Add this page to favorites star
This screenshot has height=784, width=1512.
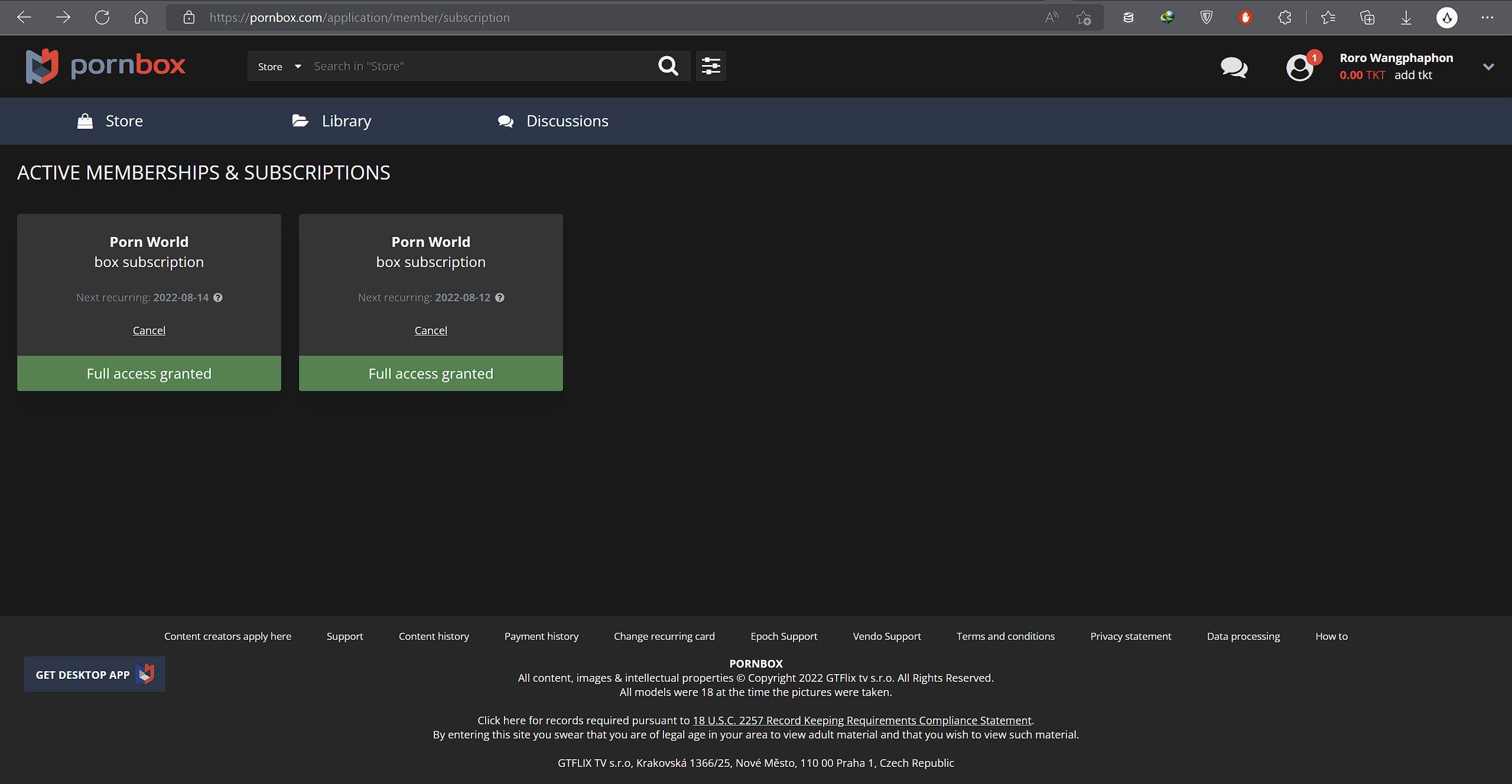pos(1084,17)
